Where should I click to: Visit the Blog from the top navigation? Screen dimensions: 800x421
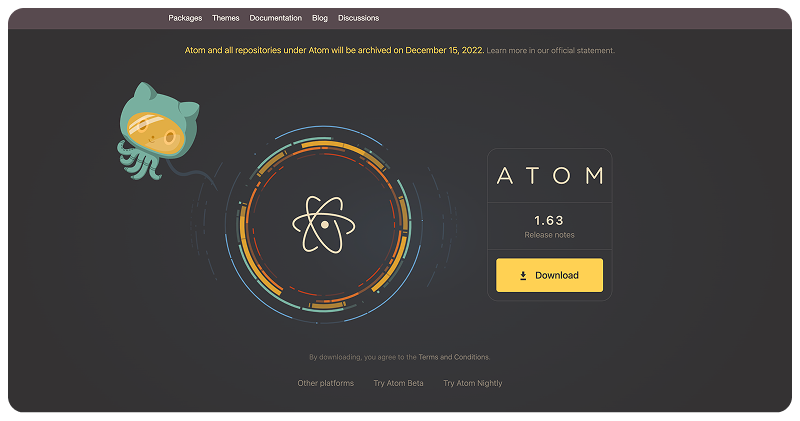tap(320, 18)
